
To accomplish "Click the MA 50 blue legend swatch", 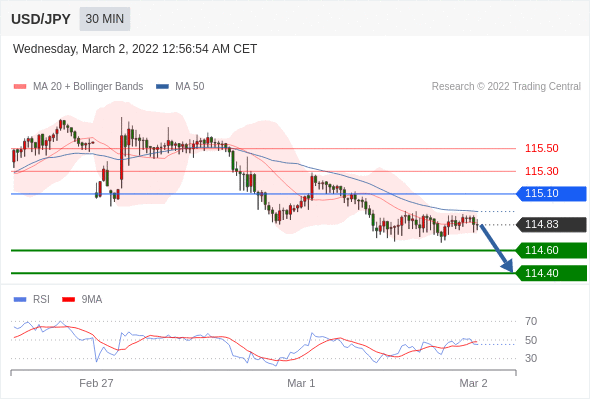I will [162, 87].
